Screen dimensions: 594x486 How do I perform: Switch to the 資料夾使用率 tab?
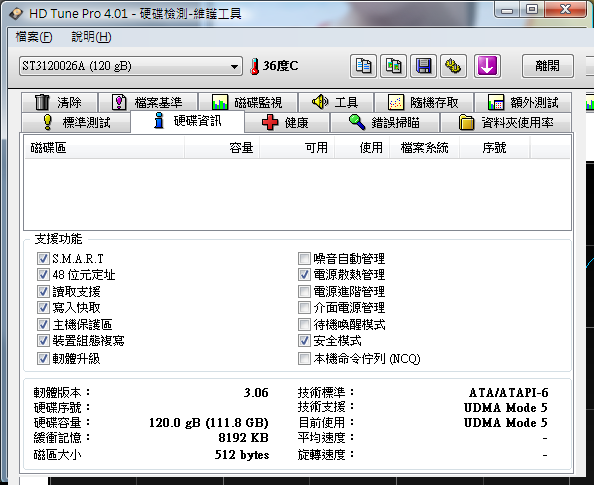click(506, 122)
